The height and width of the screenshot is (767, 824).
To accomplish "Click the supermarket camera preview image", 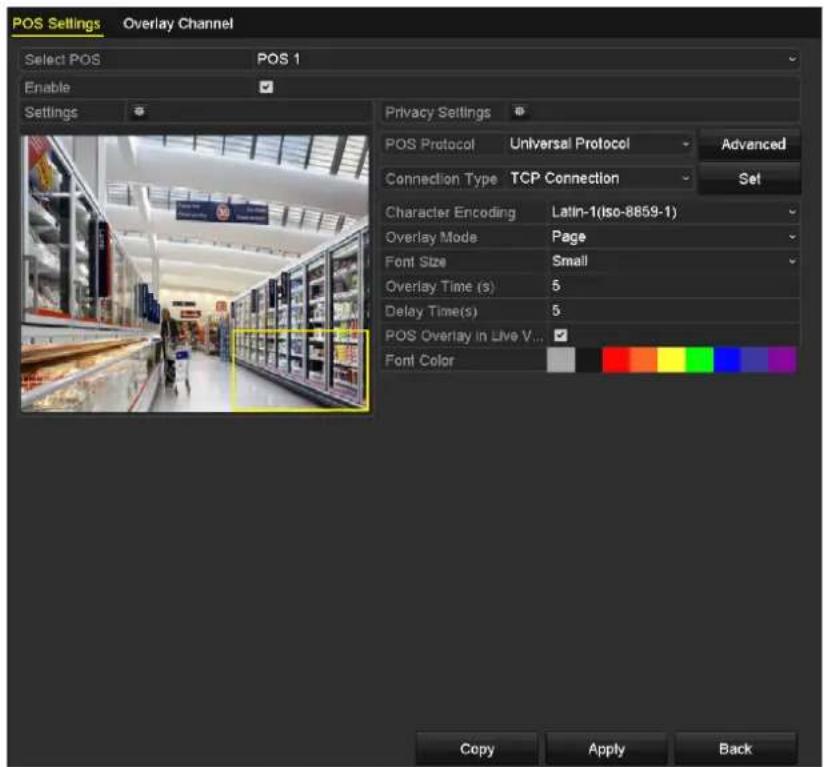I will 195,273.
